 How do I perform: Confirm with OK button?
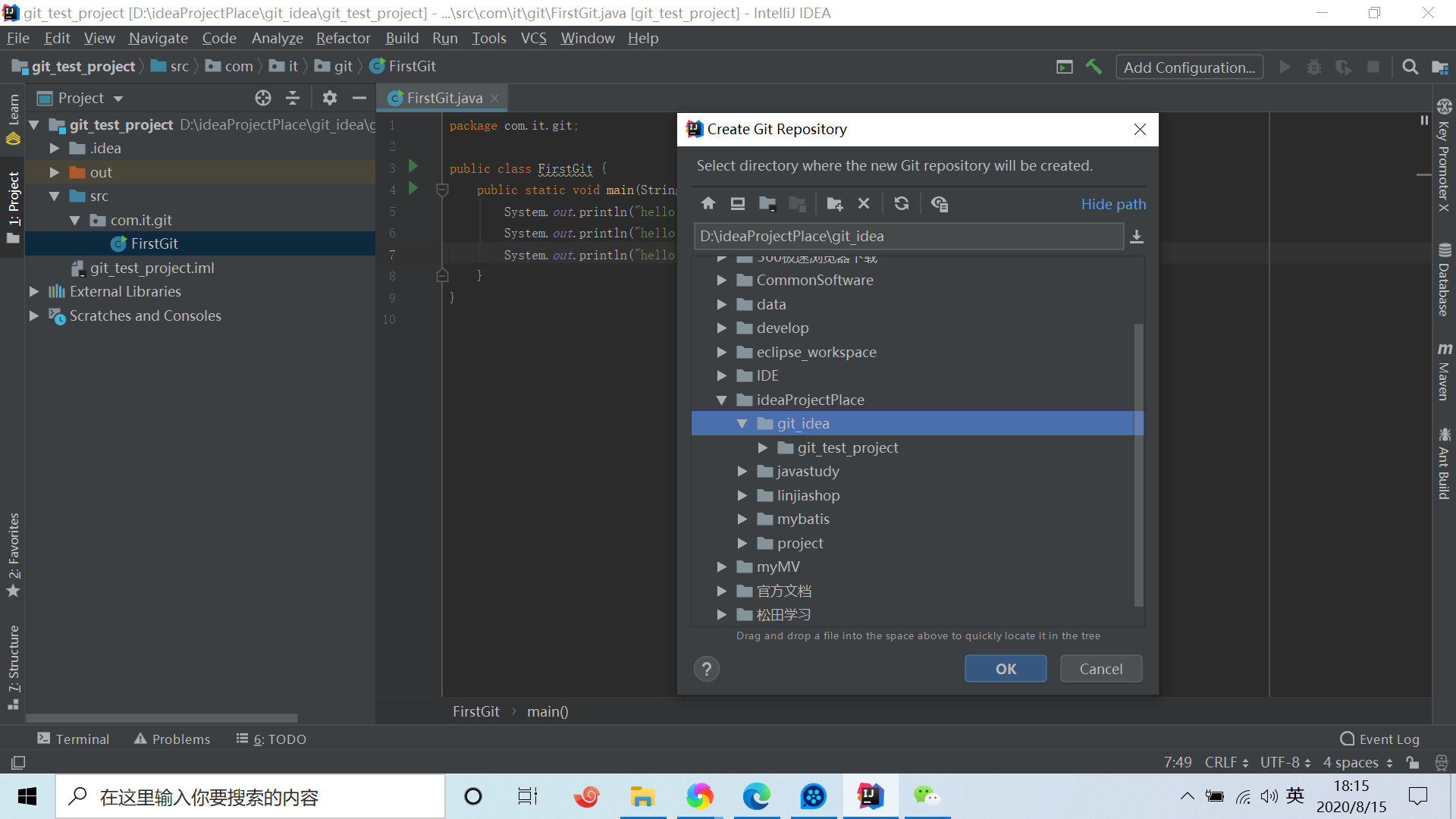(1006, 669)
